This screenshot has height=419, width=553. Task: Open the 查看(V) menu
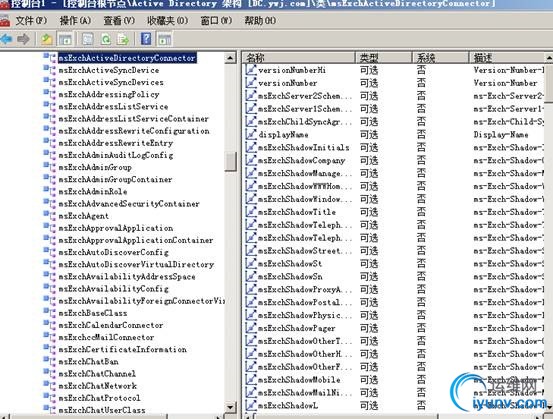(119, 21)
